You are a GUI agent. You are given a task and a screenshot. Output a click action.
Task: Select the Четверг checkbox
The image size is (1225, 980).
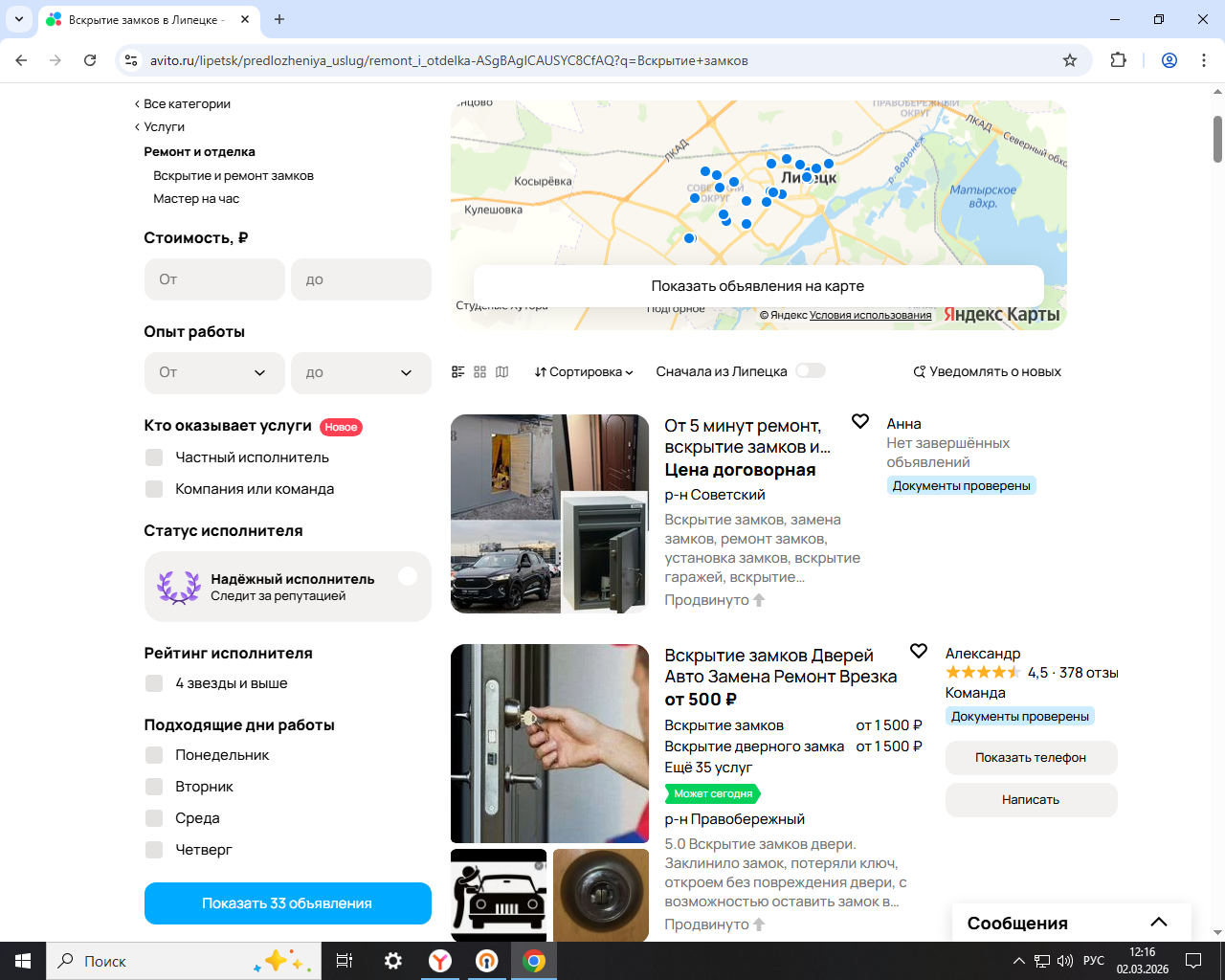154,850
